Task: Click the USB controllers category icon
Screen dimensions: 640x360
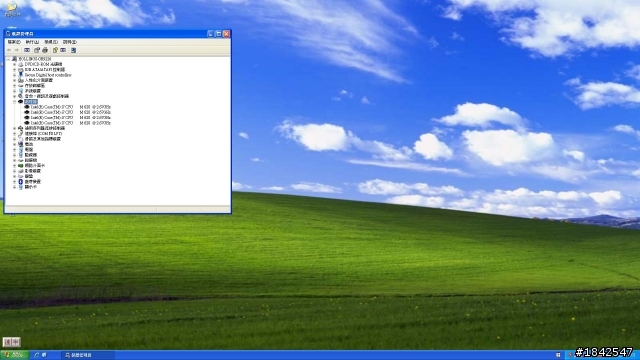Action: tap(20, 128)
